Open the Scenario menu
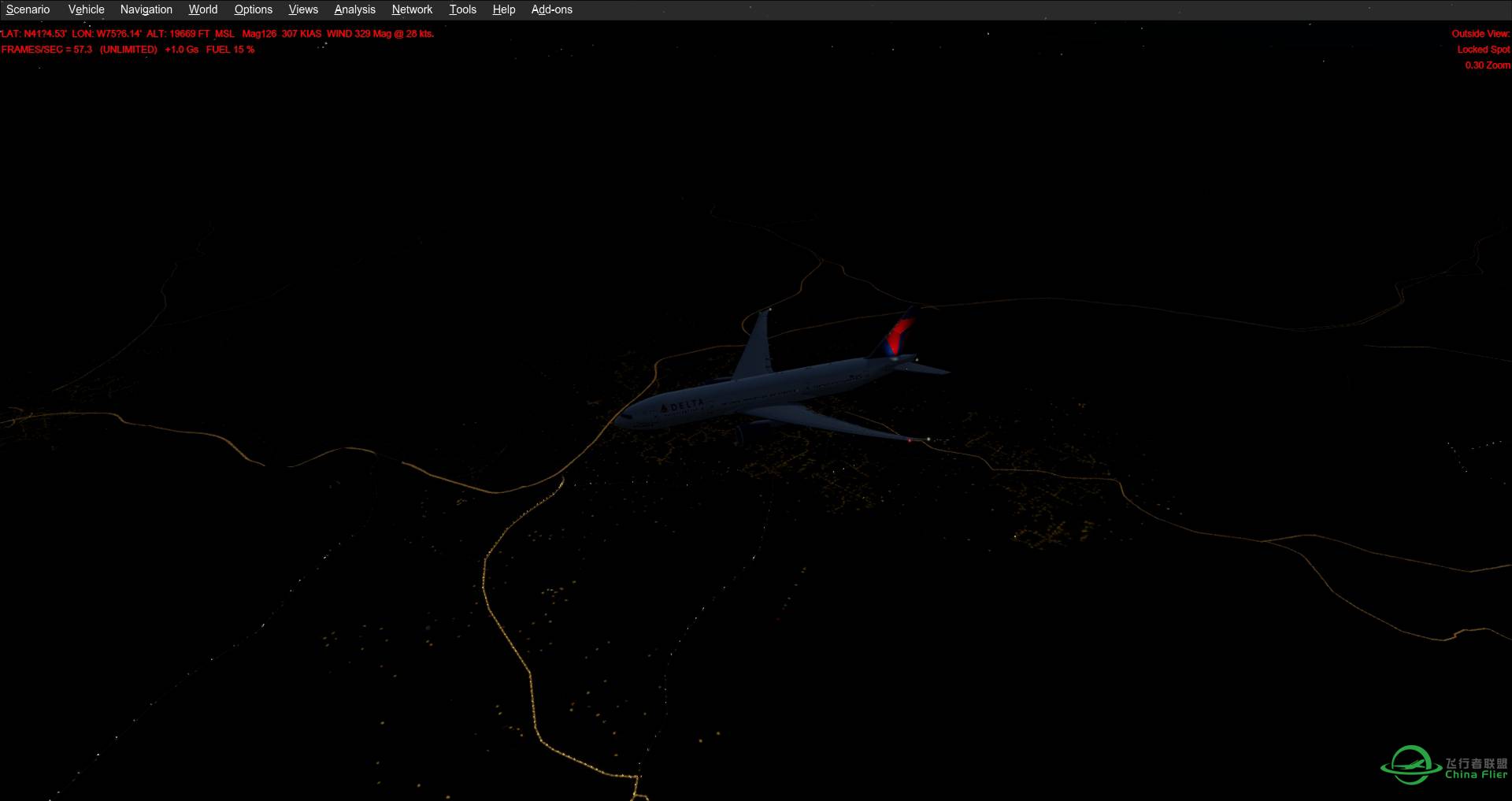This screenshot has width=1512, height=801. [x=28, y=9]
